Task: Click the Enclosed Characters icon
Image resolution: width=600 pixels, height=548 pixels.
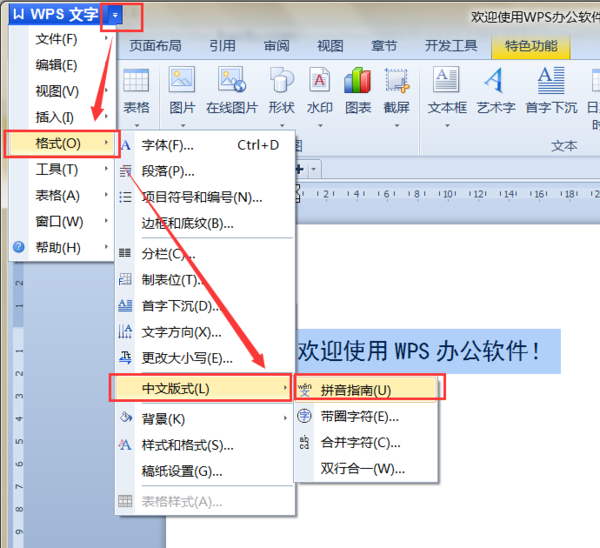Action: (x=305, y=416)
